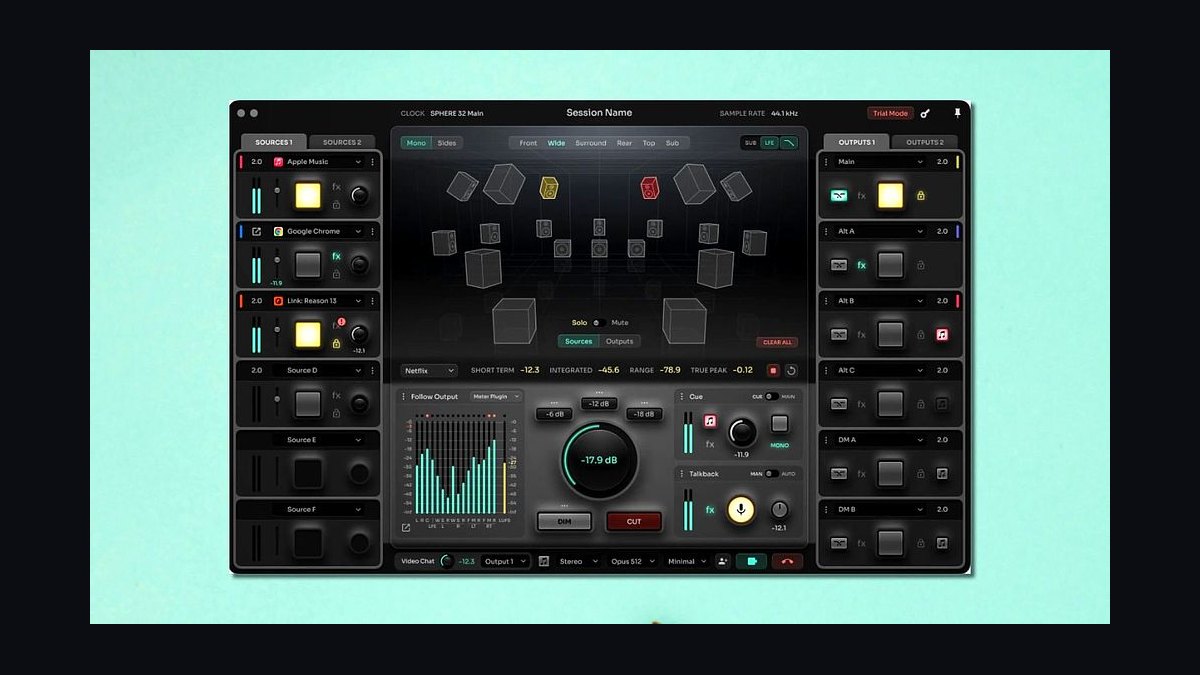Flip the Cue / Main switch
This screenshot has width=1200, height=675.
tap(773, 397)
